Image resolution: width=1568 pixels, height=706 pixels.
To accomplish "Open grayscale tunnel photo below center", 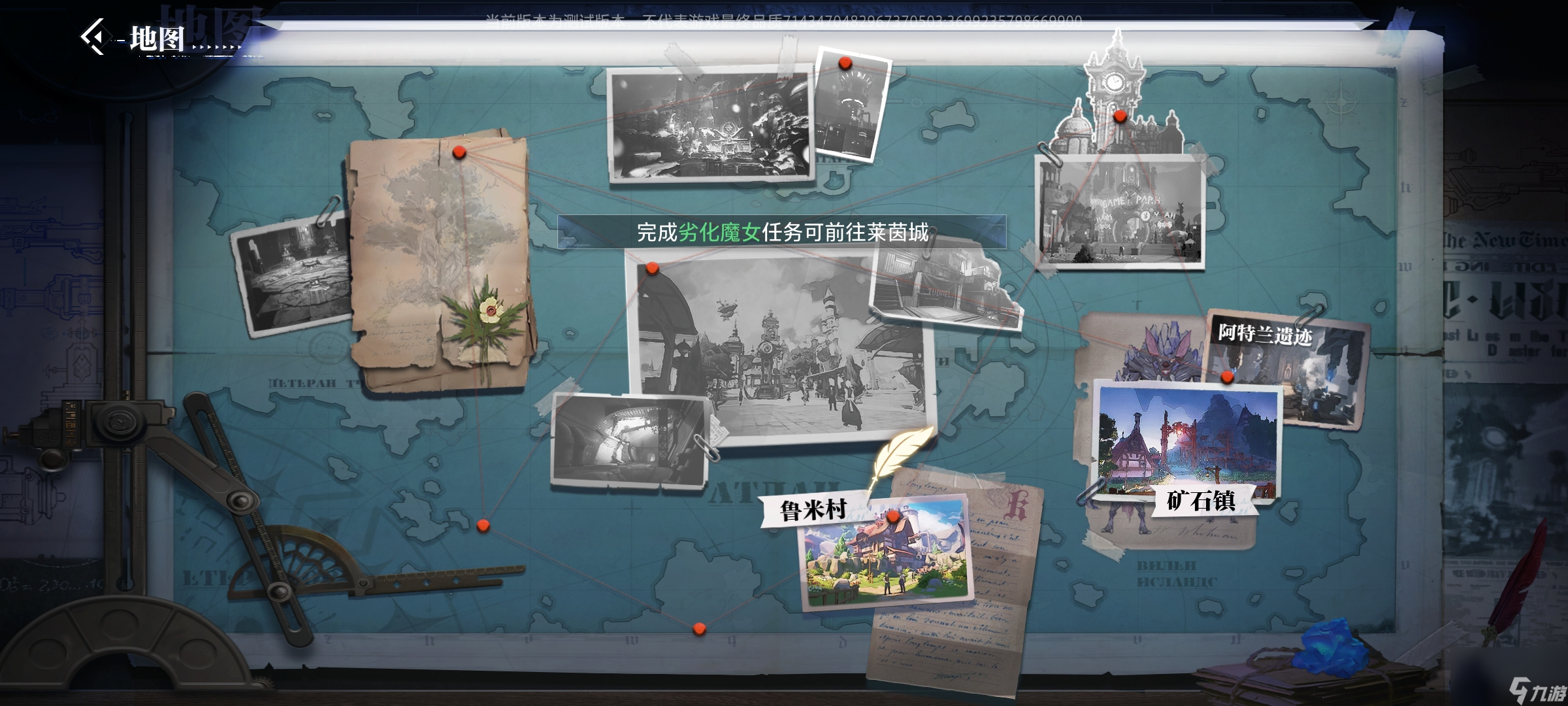I will pos(629,439).
